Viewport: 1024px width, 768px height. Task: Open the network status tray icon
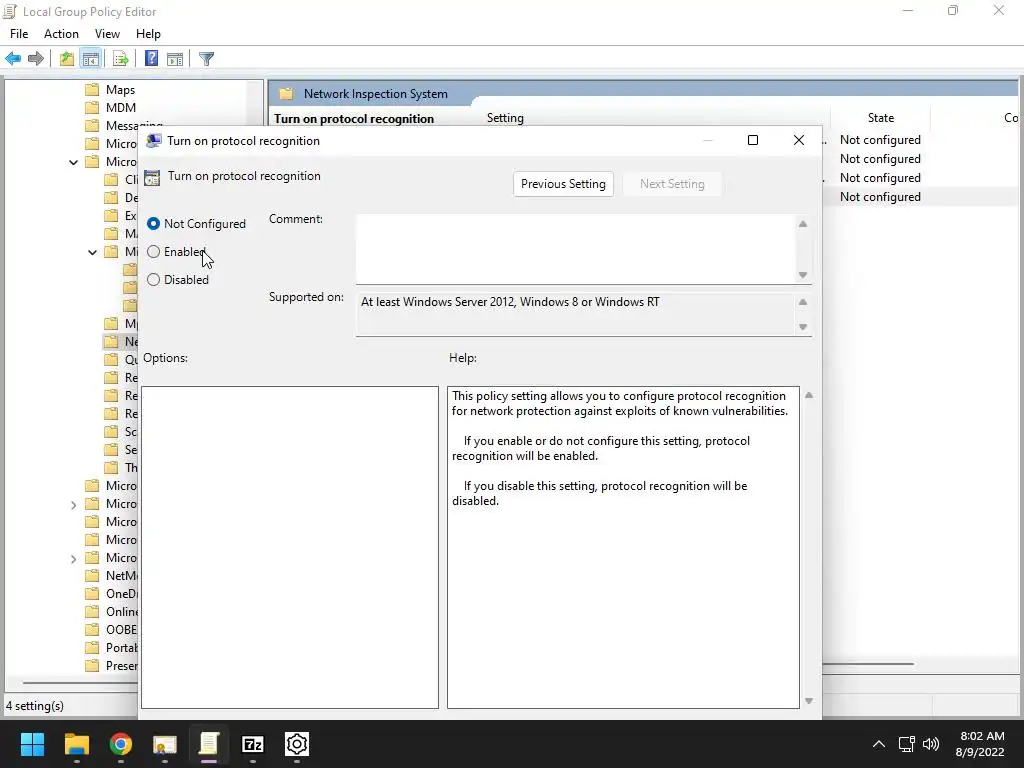click(x=906, y=744)
